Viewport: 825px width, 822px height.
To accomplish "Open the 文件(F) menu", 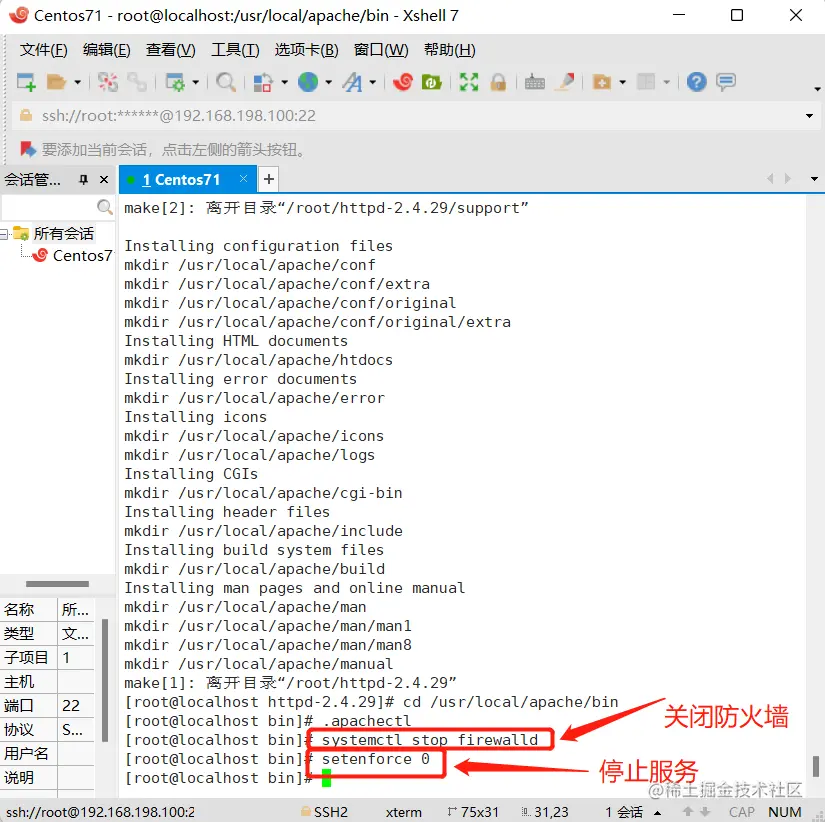I will 44,50.
